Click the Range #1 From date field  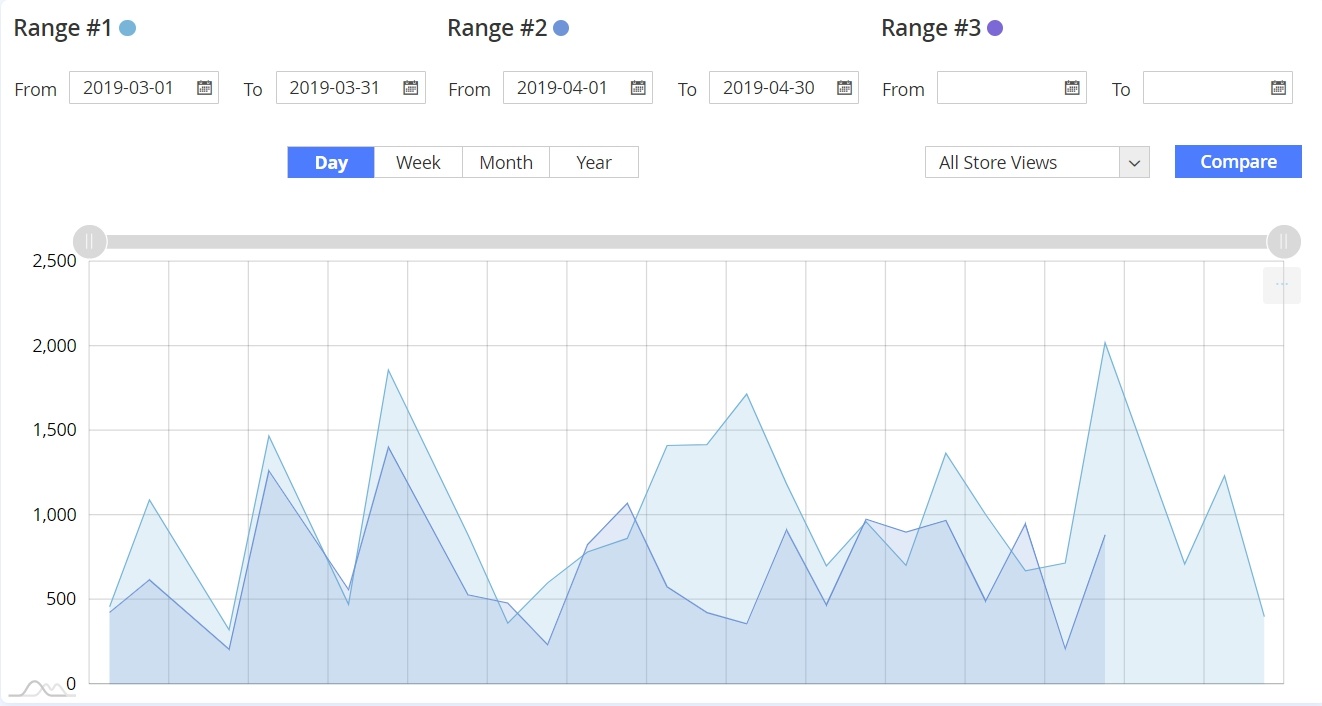[x=130, y=88]
